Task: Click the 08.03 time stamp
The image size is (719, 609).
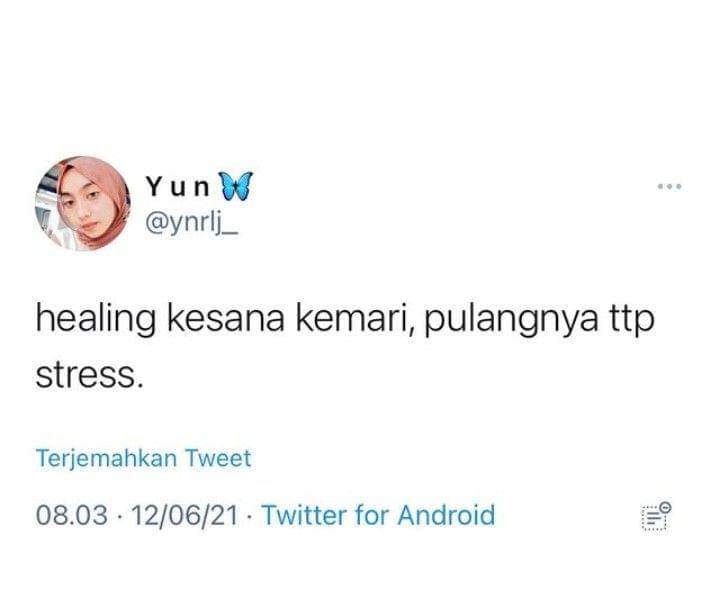Action: click(72, 515)
